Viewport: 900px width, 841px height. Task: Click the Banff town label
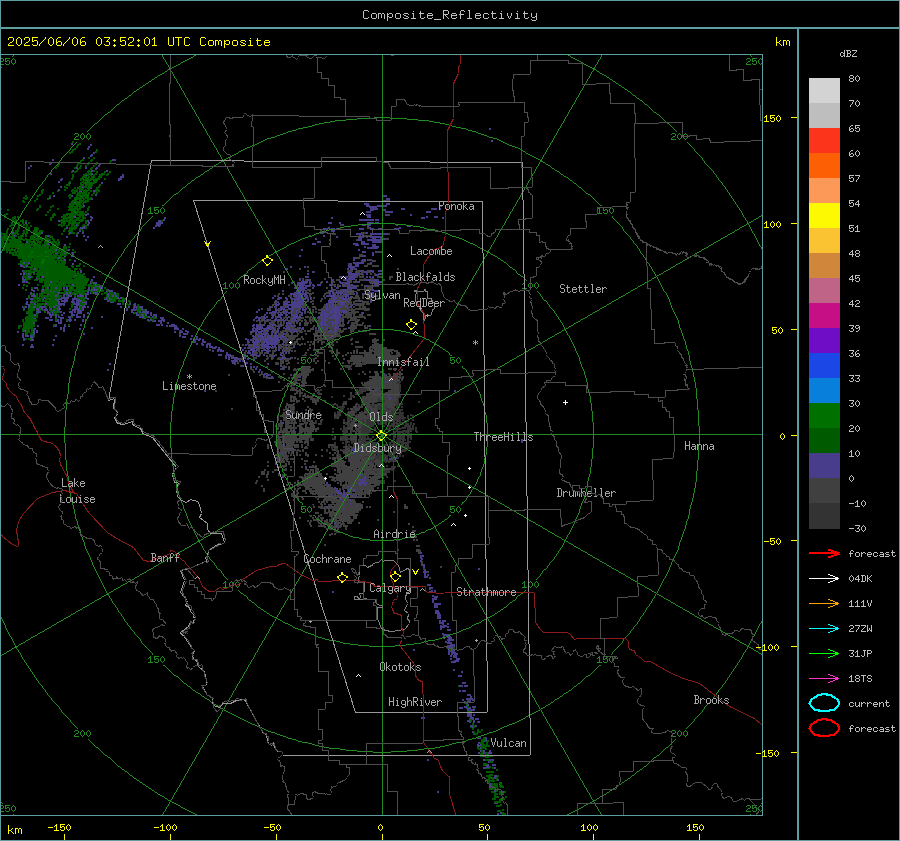[x=165, y=557]
